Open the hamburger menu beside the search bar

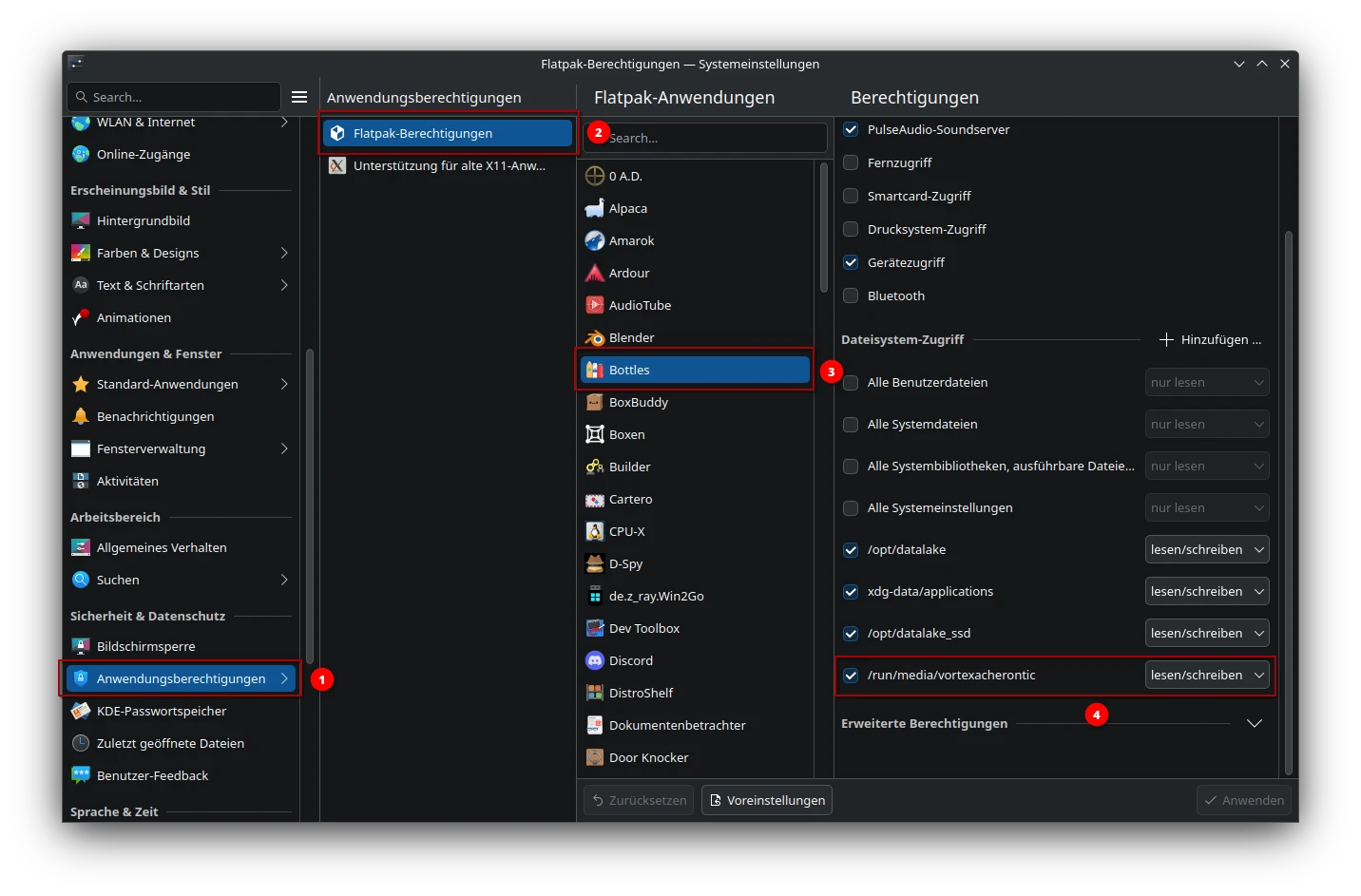point(299,96)
